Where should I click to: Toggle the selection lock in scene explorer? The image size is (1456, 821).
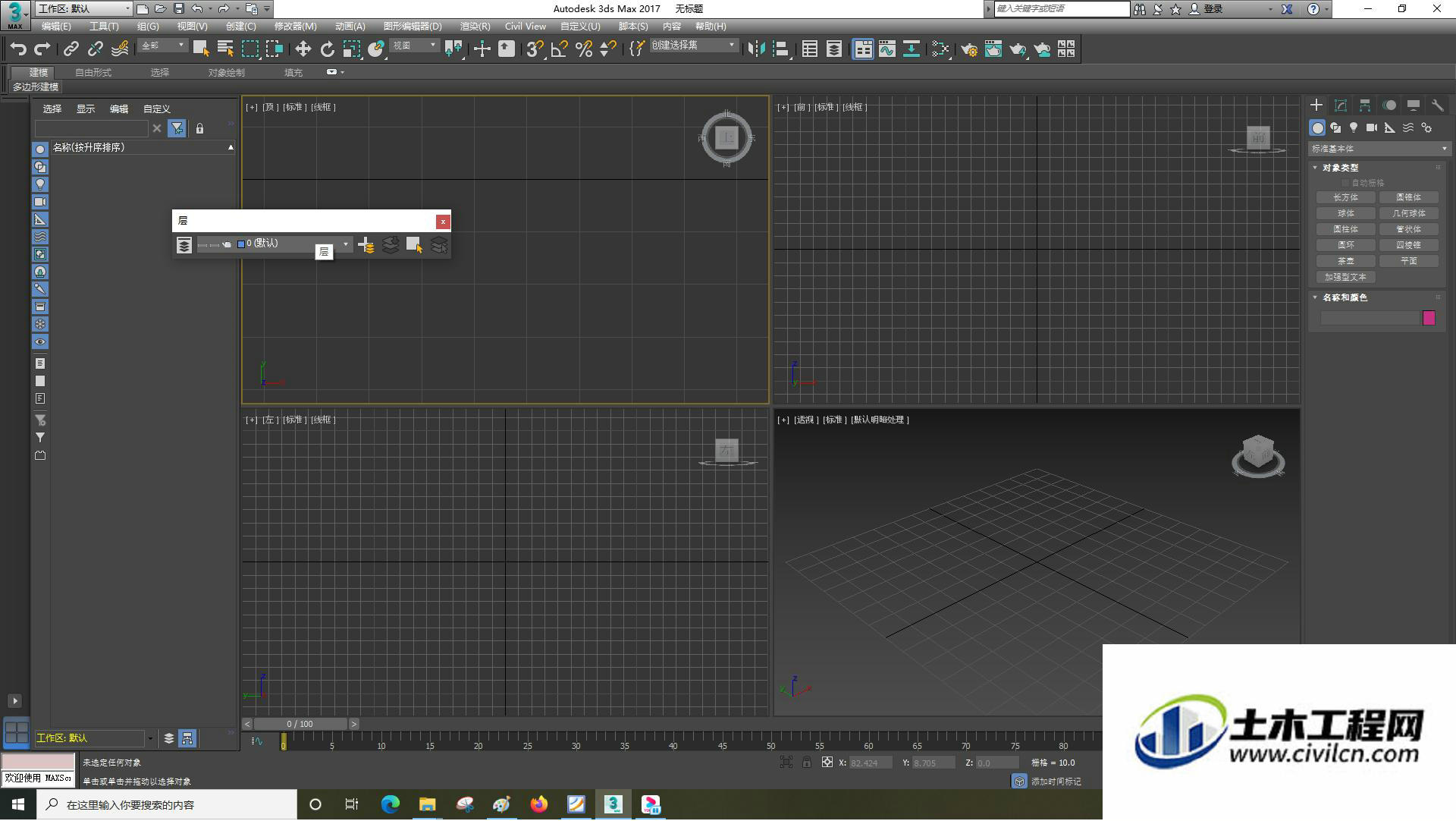pyautogui.click(x=199, y=129)
